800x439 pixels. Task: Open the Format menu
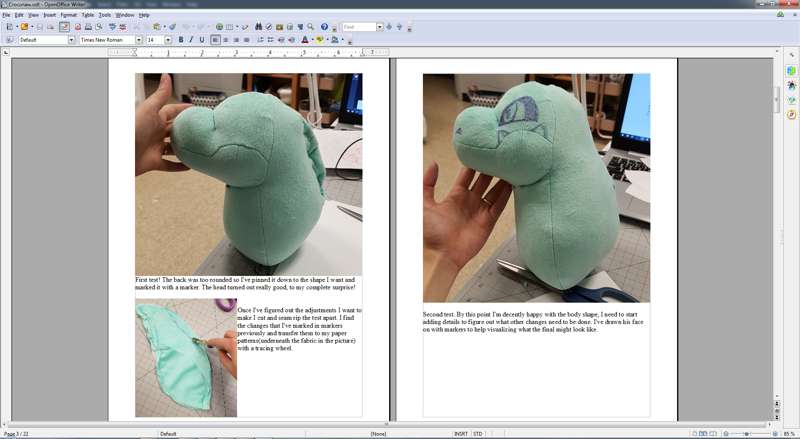pos(68,15)
